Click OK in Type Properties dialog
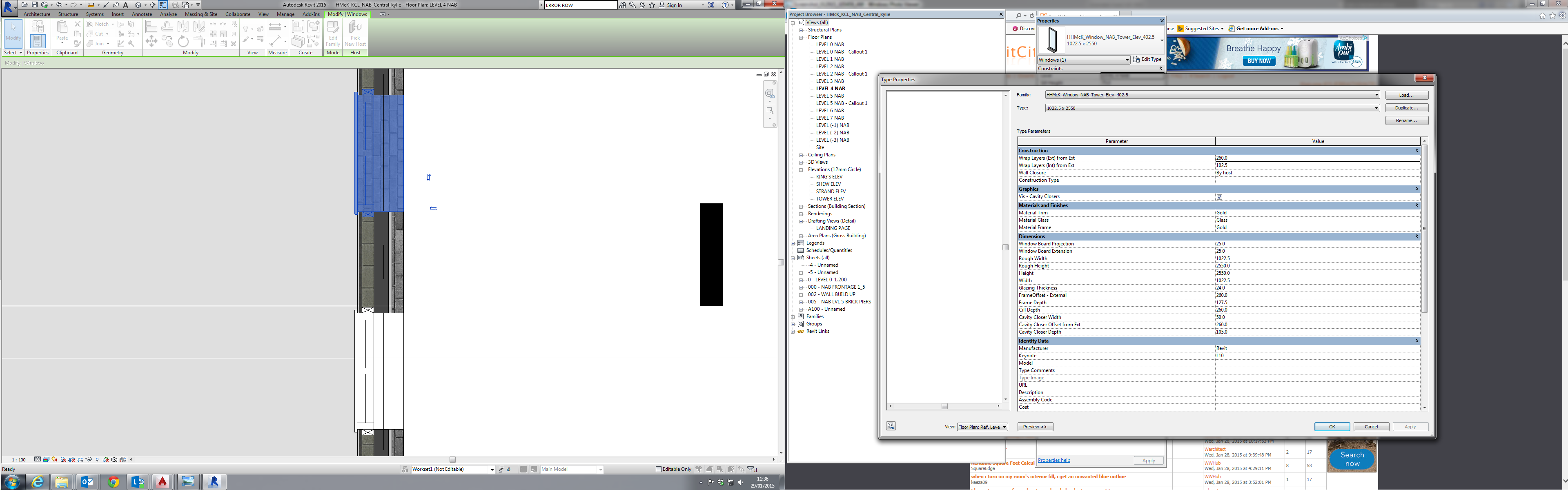1568x490 pixels. [x=1331, y=427]
